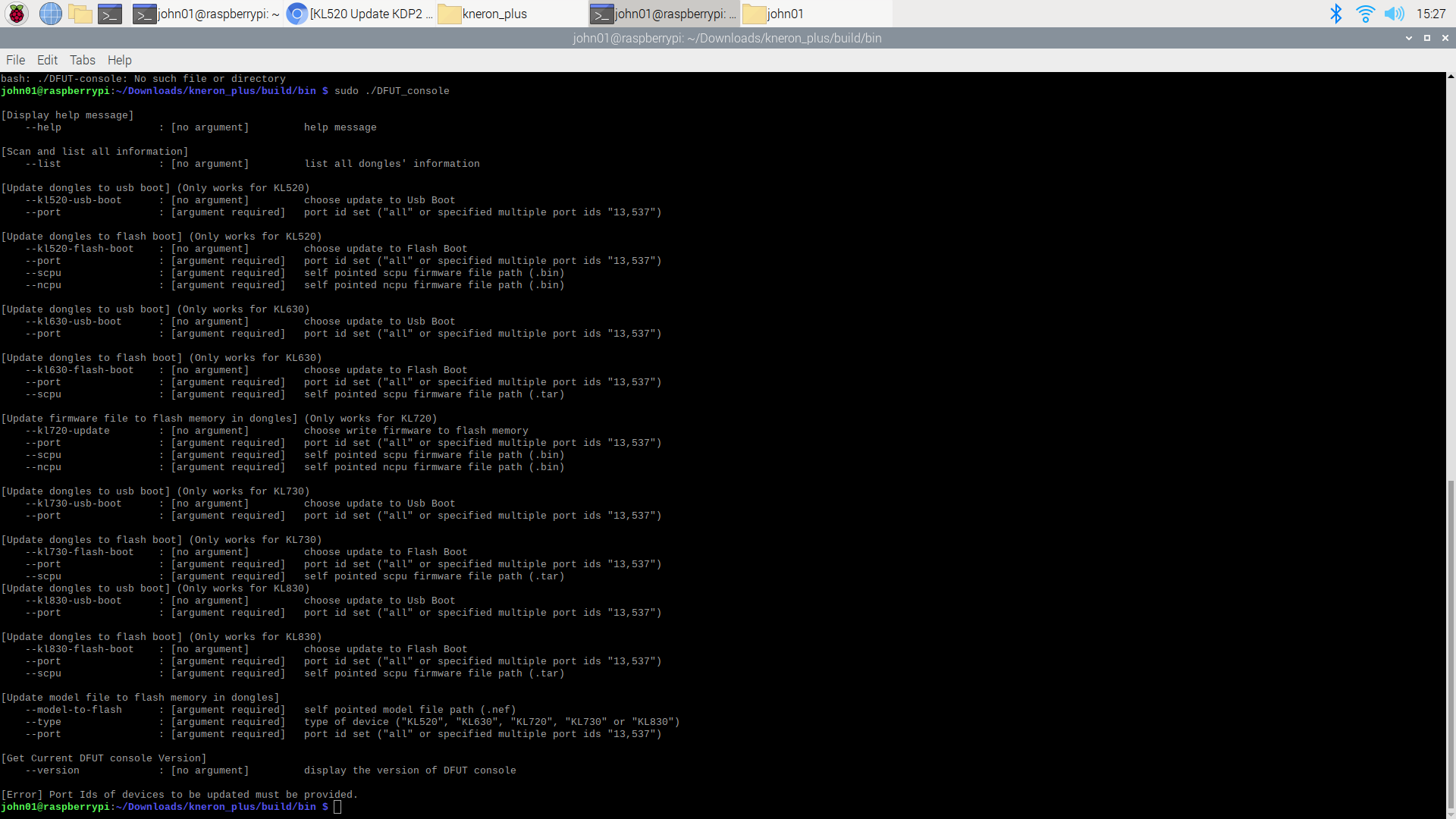Launch the Terminal launcher icon
This screenshot has height=819, width=1456.
[x=110, y=14]
